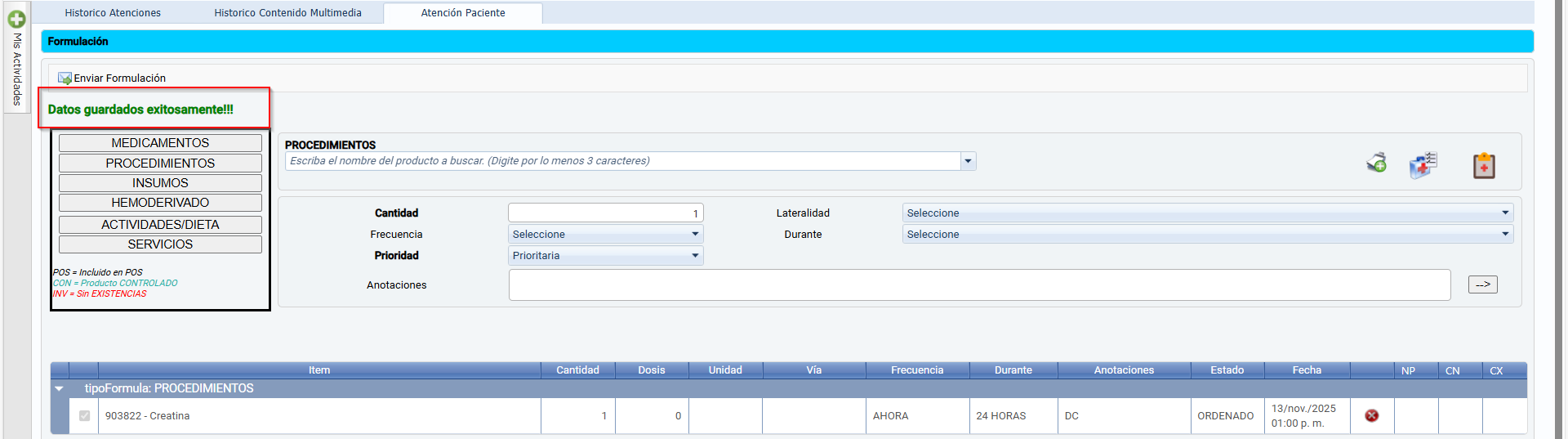This screenshot has width=1568, height=439.
Task: Delete Creatina row with the red X icon
Action: pos(1372,415)
